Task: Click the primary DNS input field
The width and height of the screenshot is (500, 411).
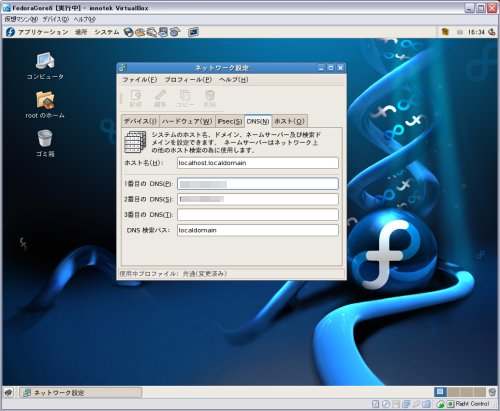Action: pos(258,184)
